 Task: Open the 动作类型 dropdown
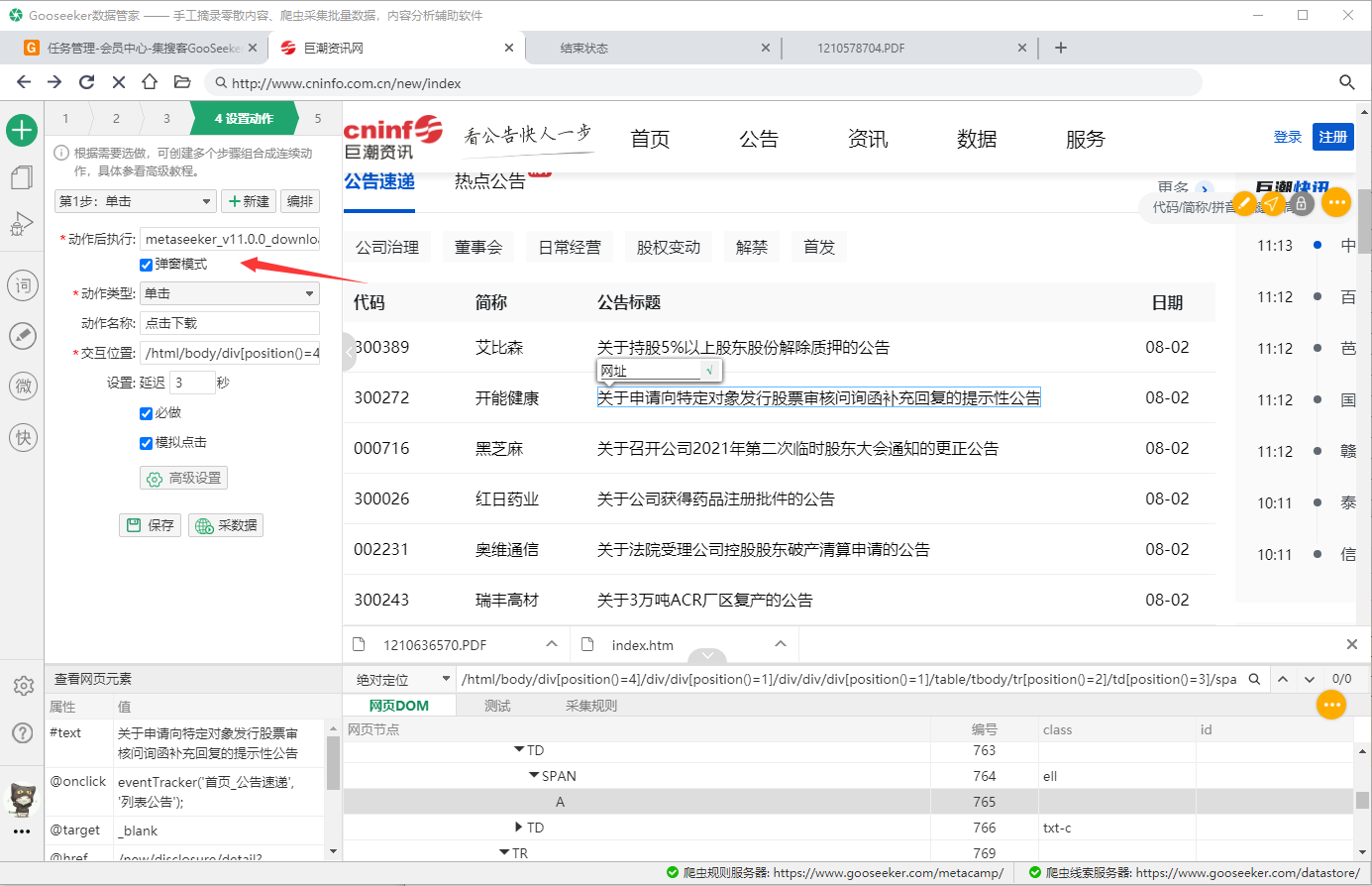point(230,293)
